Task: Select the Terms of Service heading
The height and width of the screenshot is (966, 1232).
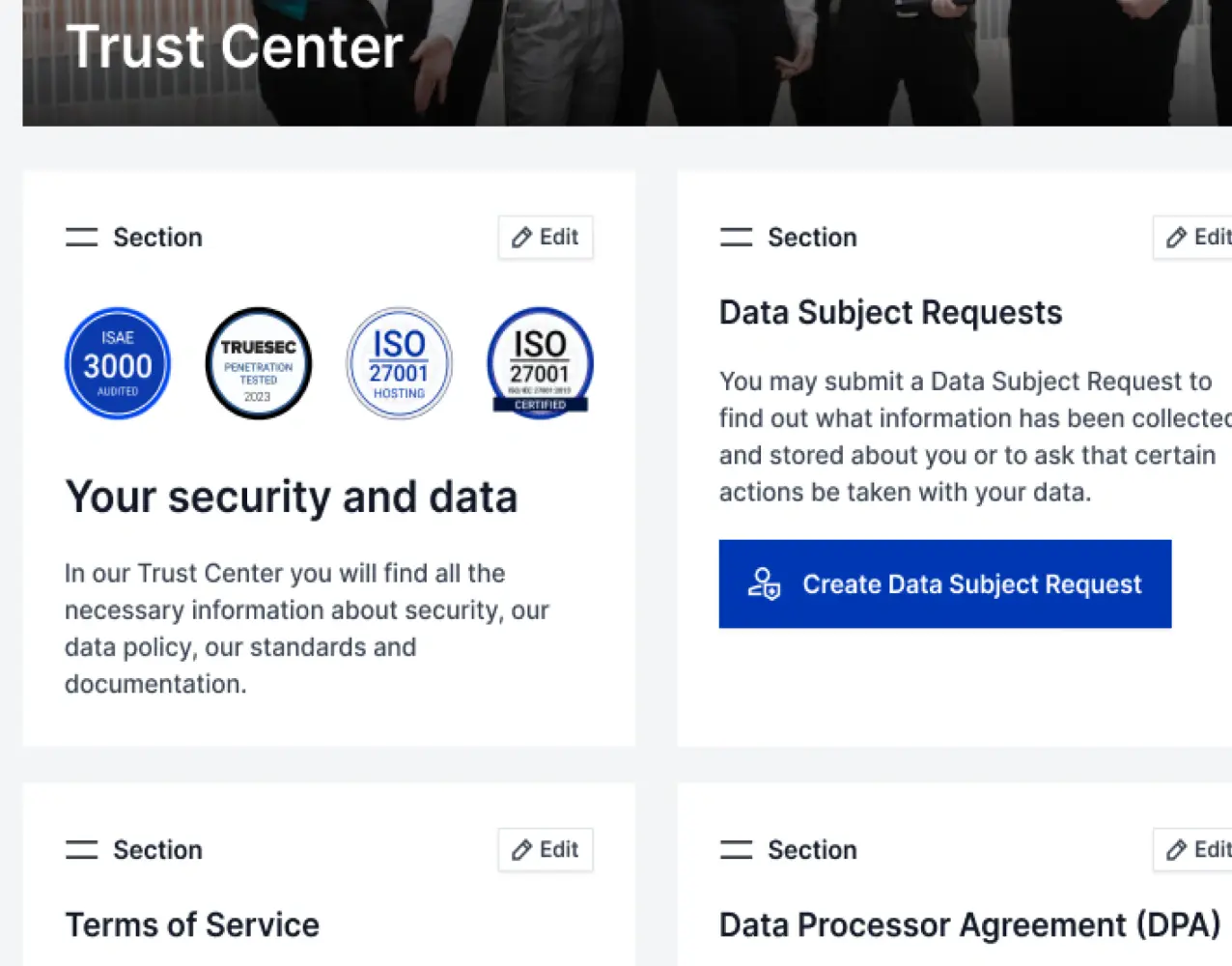Action: point(192,925)
